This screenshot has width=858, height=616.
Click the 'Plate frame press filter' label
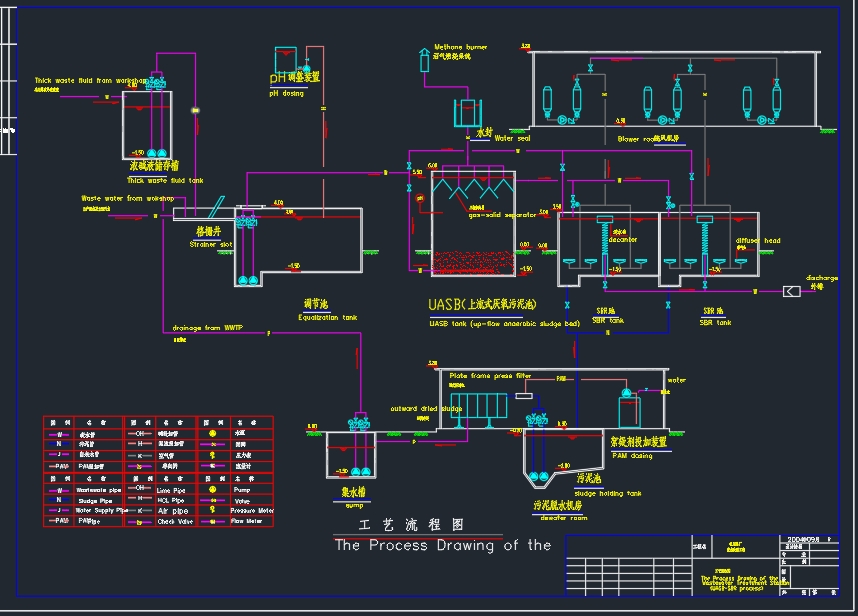490,376
